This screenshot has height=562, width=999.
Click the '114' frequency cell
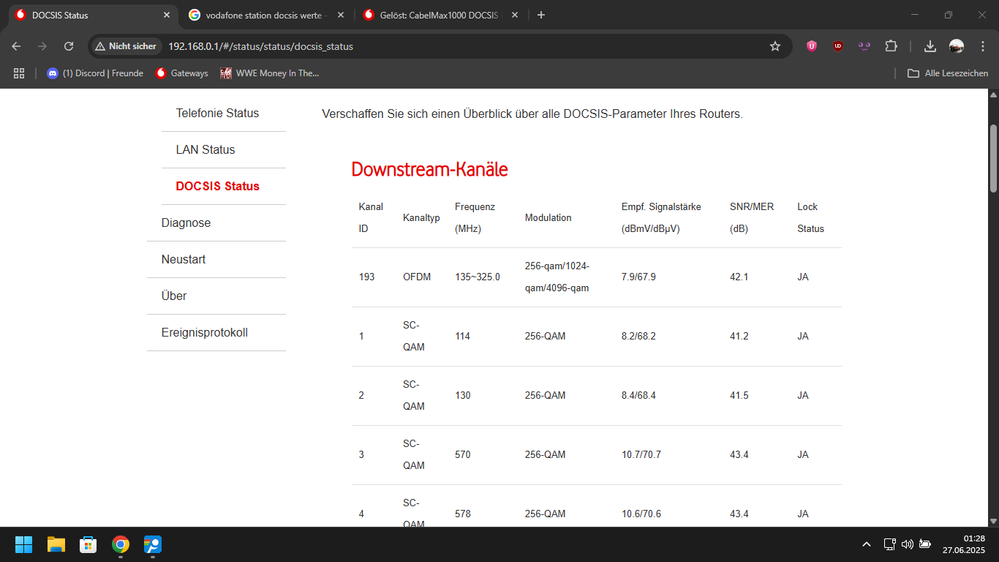[x=463, y=336]
